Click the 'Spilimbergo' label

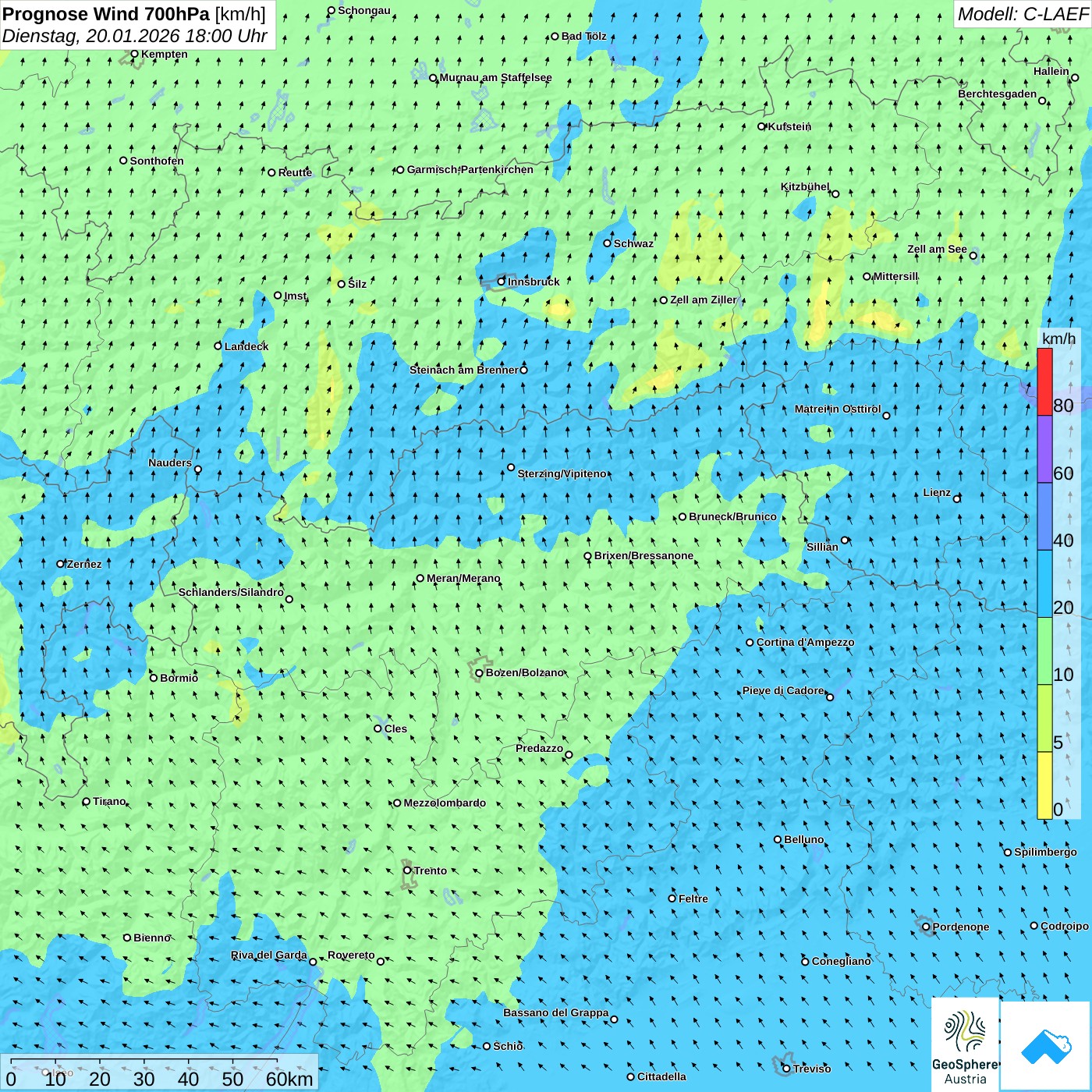pos(1045,852)
